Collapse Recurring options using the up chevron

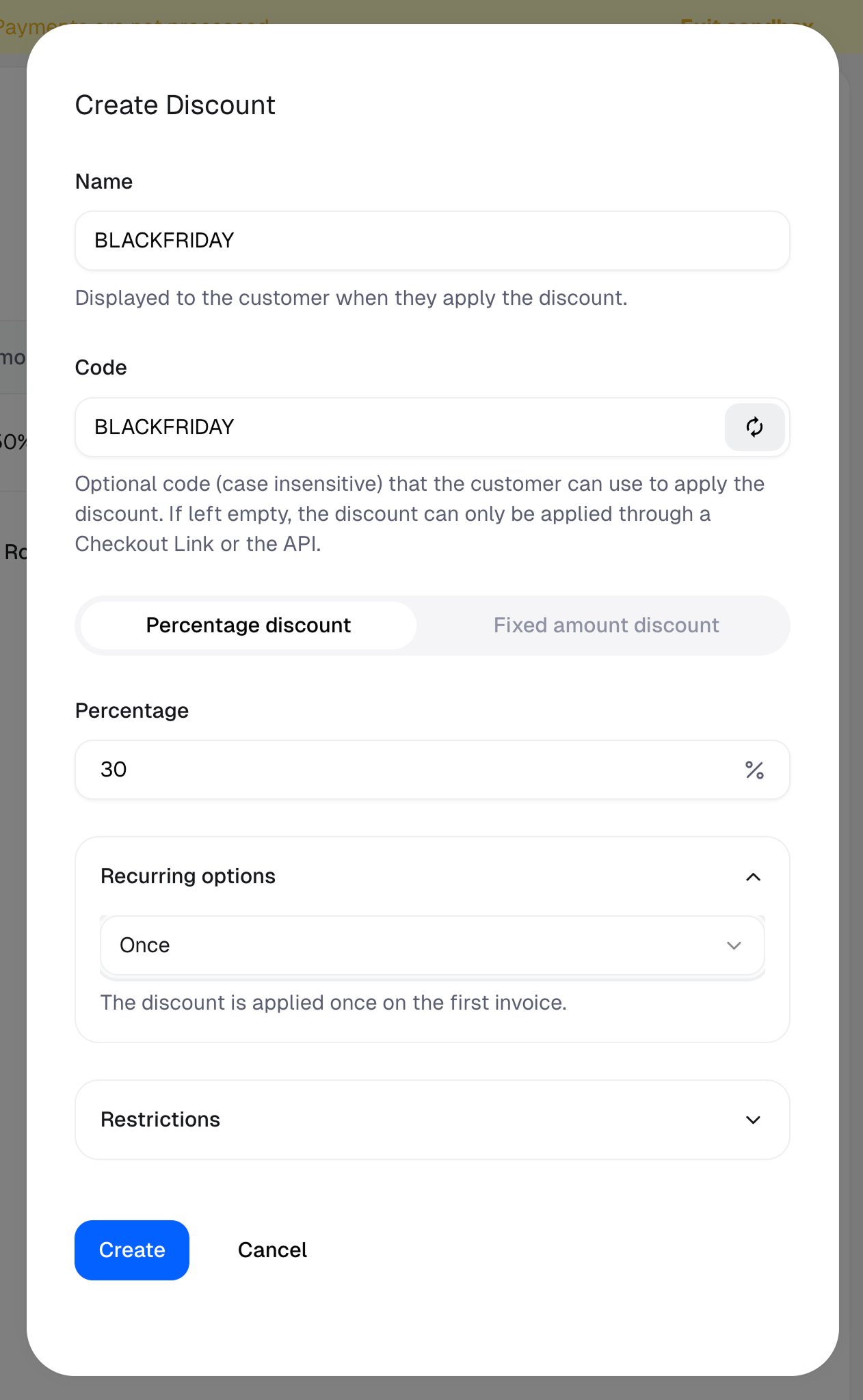point(753,877)
